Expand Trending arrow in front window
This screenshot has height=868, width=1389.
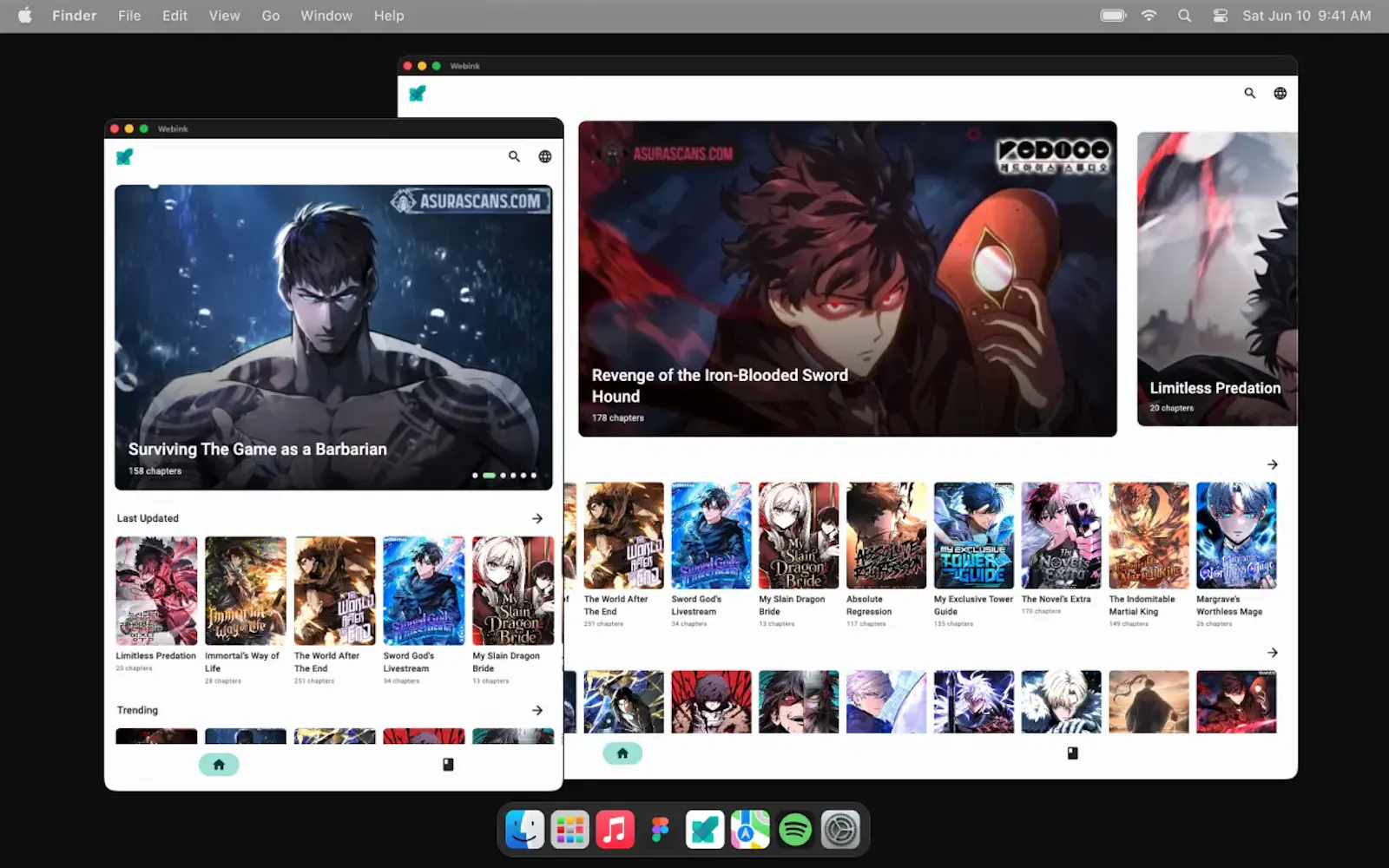537,710
